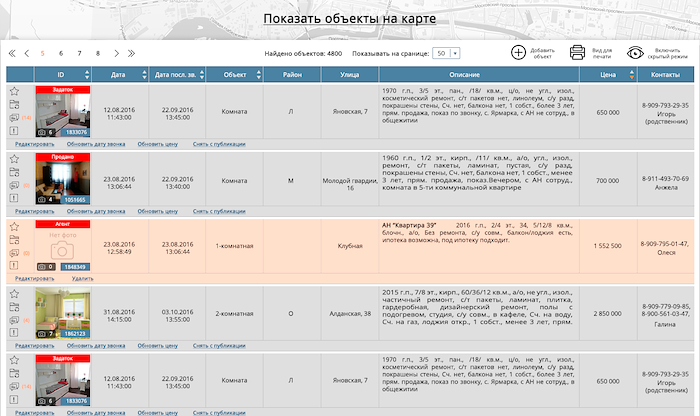The width and height of the screenshot is (700, 416).
Task: Open comments icon in first Яновская row
Action: coord(14,118)
